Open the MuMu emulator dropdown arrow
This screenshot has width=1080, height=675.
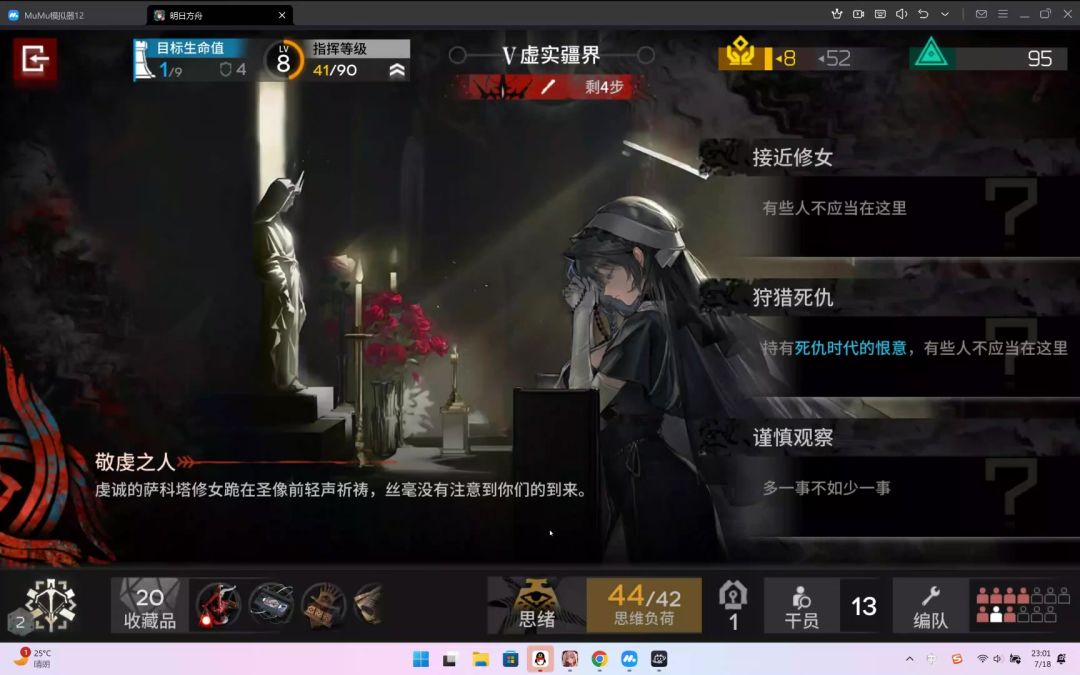(x=944, y=14)
